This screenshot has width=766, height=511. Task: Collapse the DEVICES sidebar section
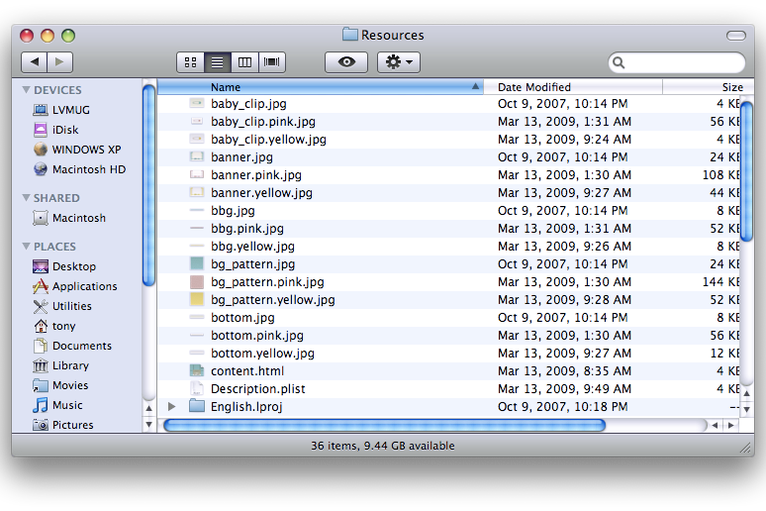[27, 90]
